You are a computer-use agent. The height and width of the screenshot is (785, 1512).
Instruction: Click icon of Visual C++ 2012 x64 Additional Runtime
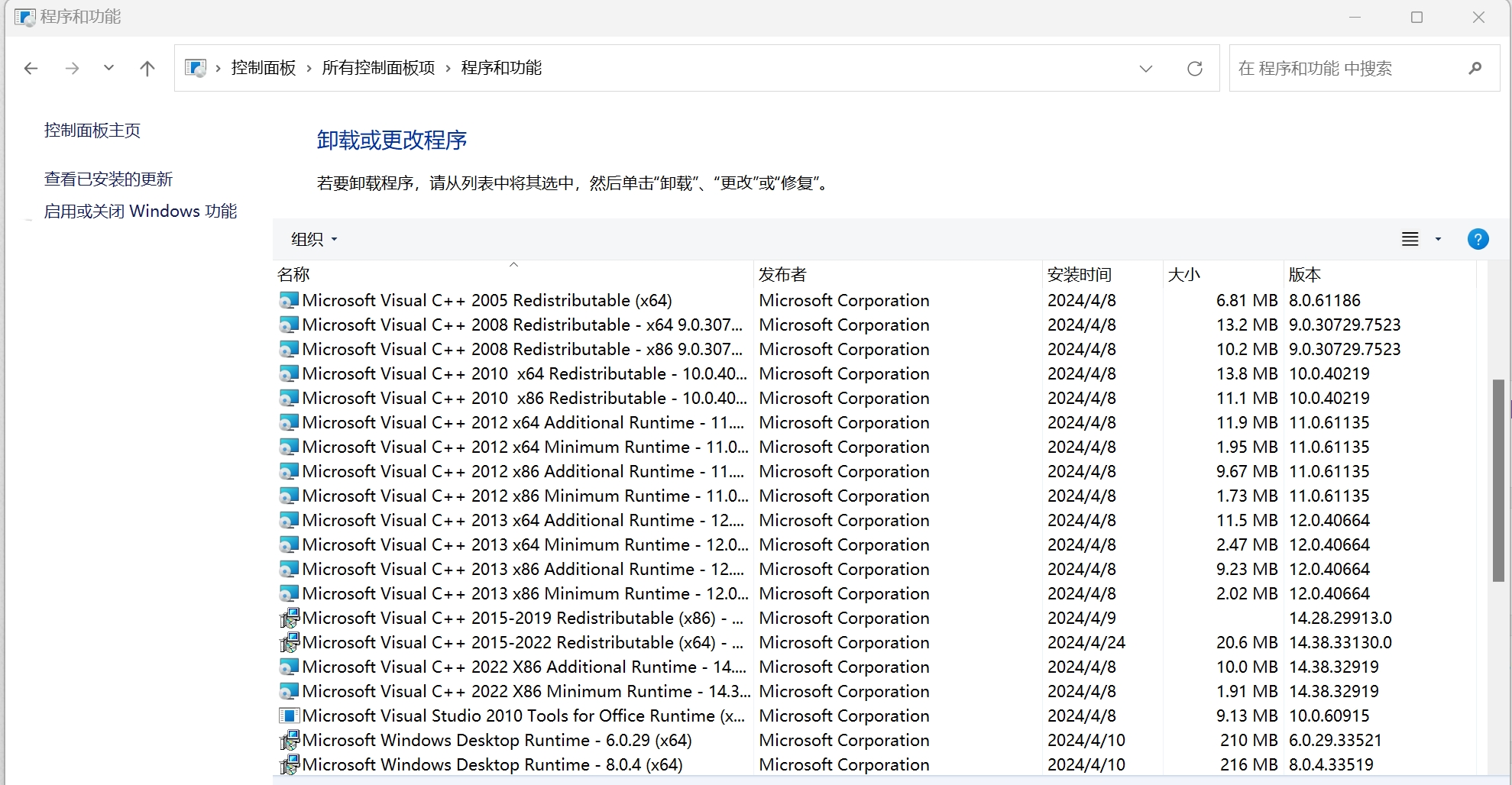[289, 423]
